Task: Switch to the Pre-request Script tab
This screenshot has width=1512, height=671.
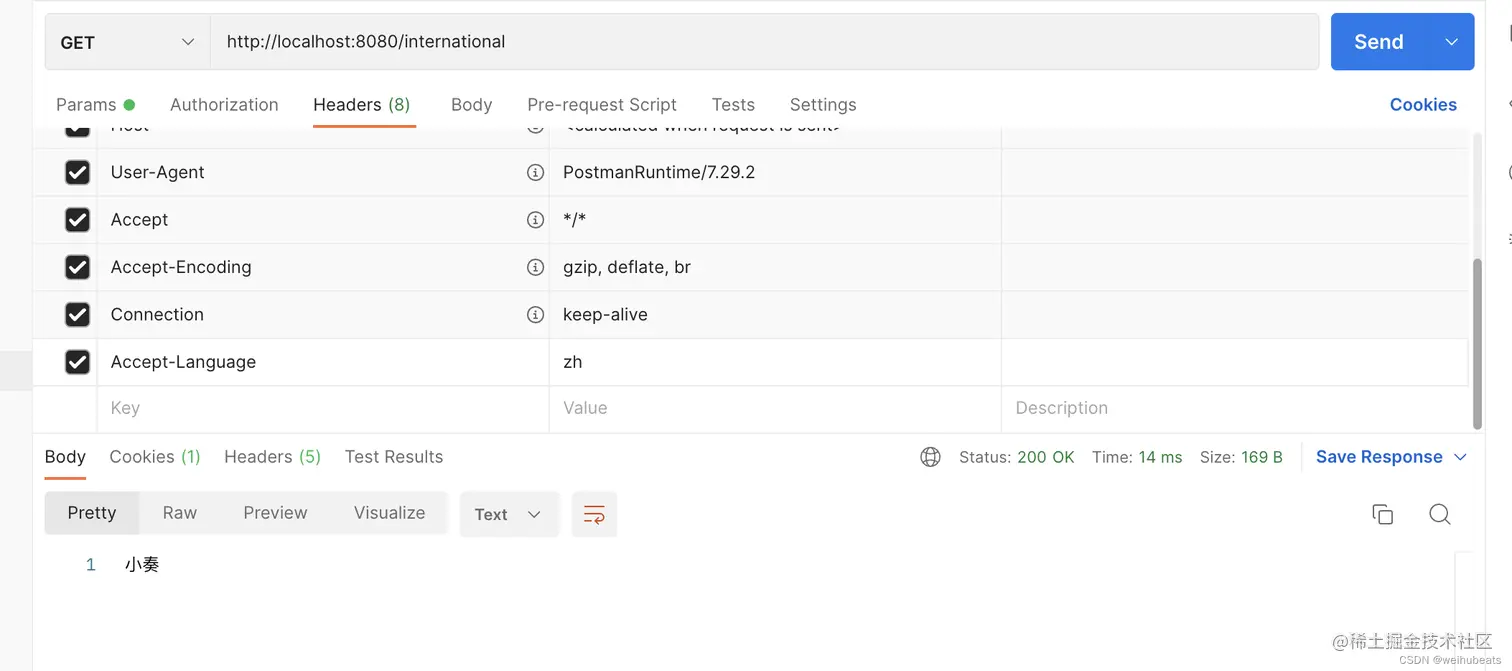Action: pos(602,104)
